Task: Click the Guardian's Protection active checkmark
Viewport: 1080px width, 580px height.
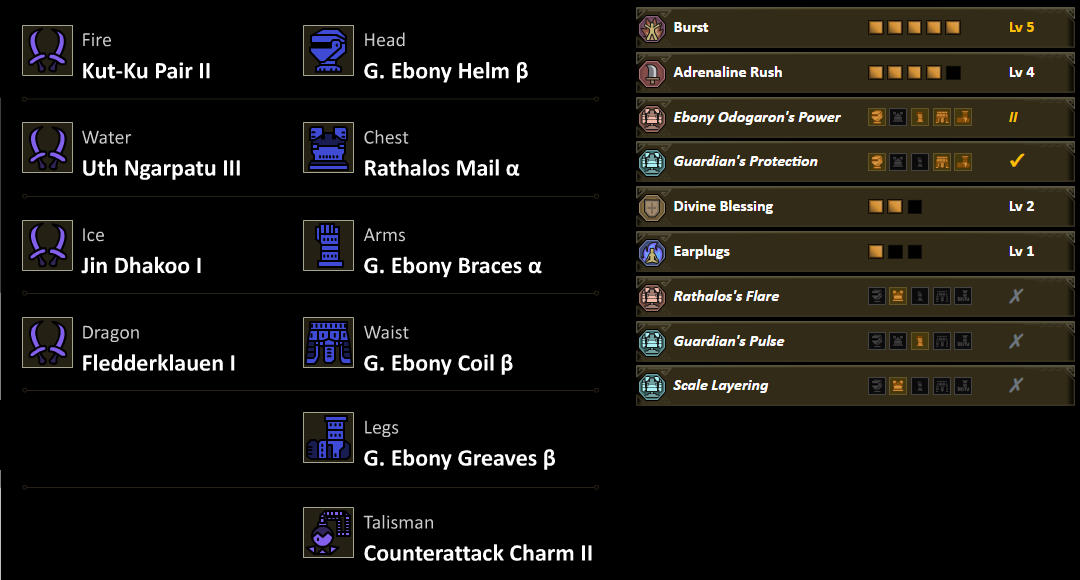Action: tap(1017, 161)
